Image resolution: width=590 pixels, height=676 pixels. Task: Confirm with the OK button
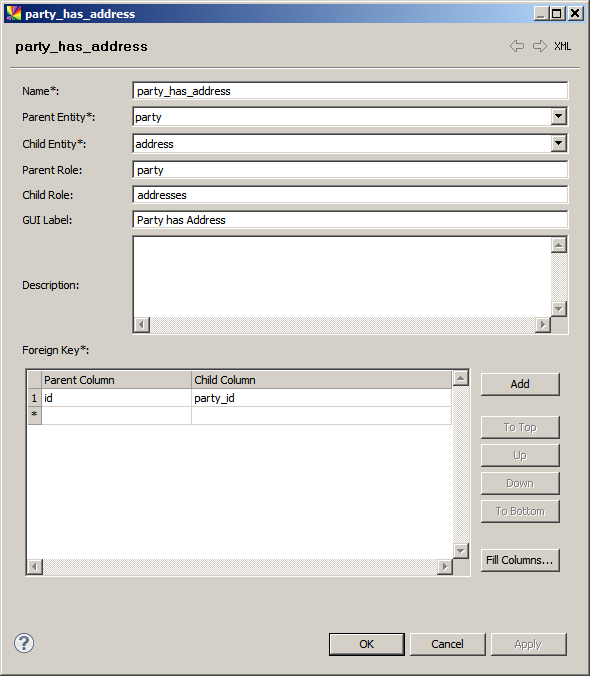click(367, 644)
